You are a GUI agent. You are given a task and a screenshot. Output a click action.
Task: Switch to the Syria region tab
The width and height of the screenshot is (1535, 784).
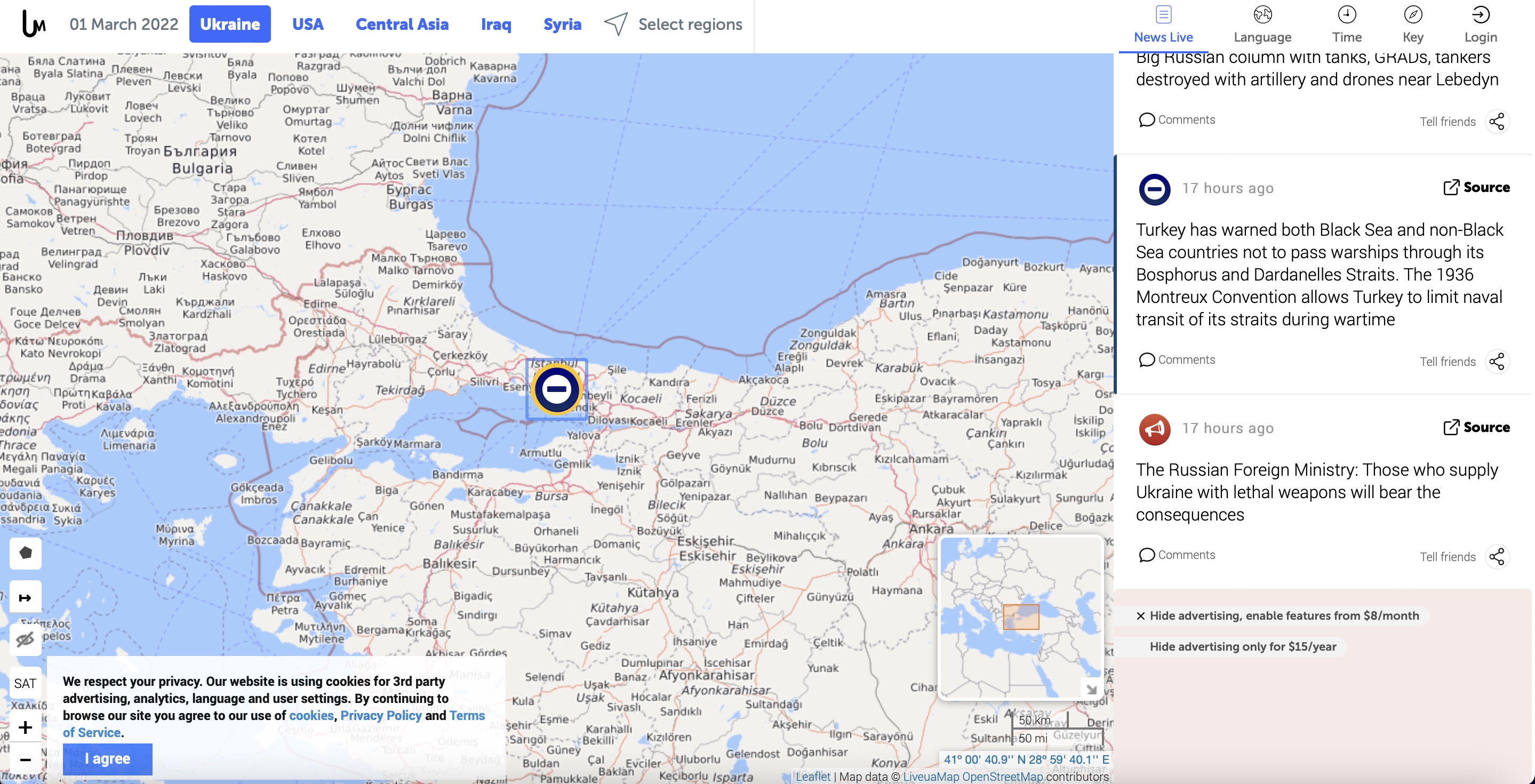tap(562, 25)
